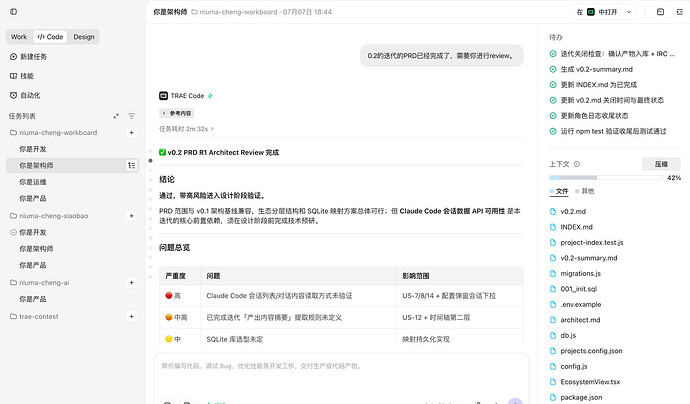Click the INDEX.md file icon
The image size is (690, 404).
[553, 227]
